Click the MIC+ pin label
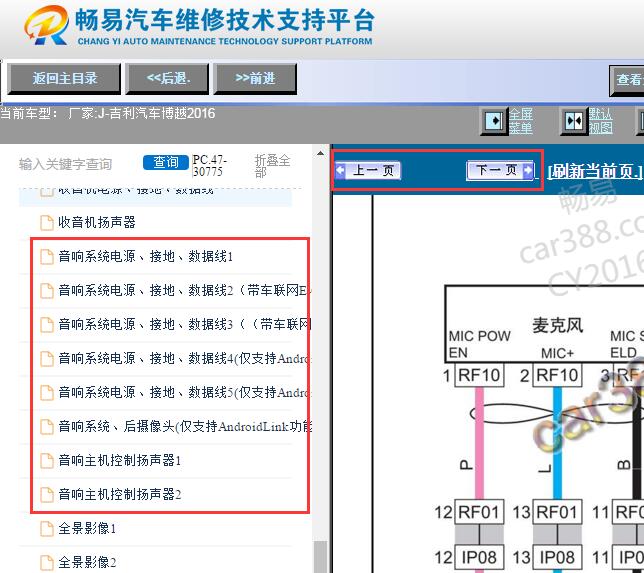644x573 pixels. click(557, 353)
